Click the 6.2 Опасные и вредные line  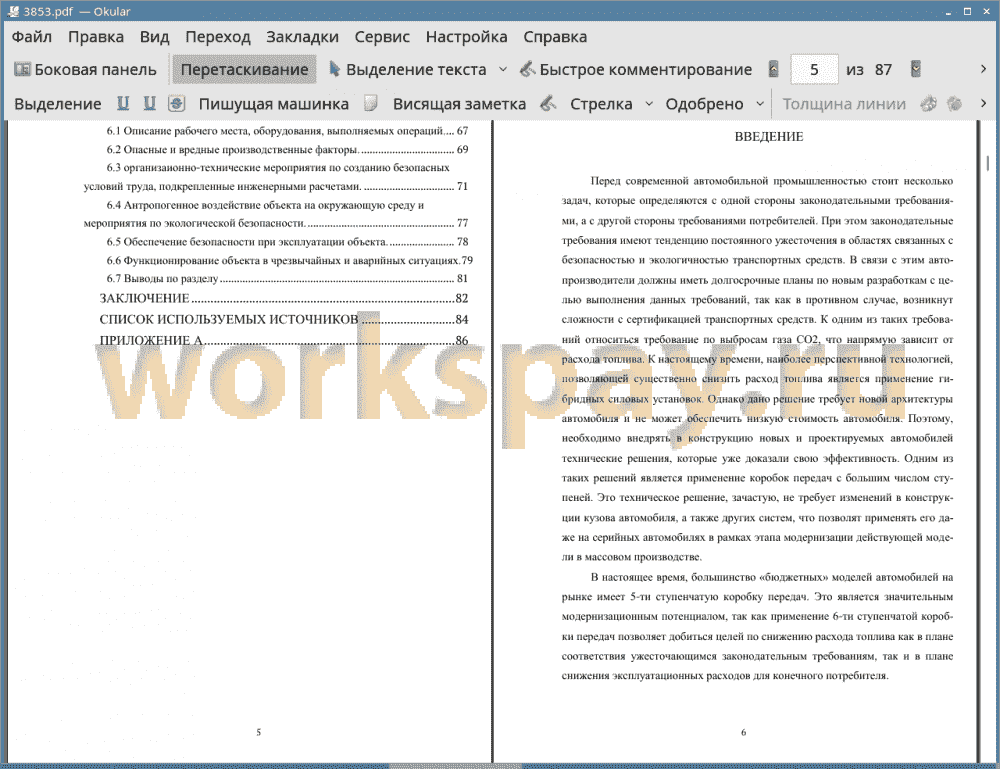pyautogui.click(x=287, y=149)
